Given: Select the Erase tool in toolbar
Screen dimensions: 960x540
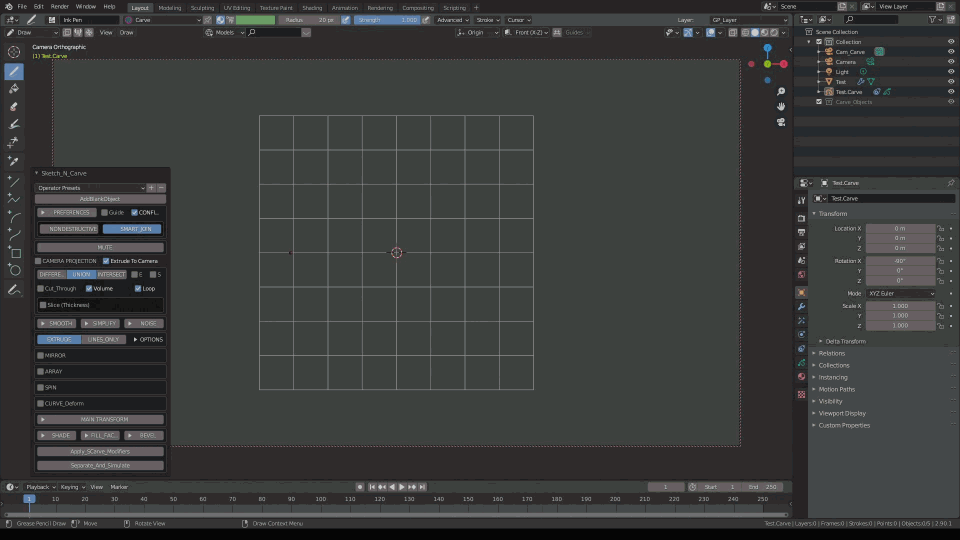Looking at the screenshot, I should click(x=14, y=106).
